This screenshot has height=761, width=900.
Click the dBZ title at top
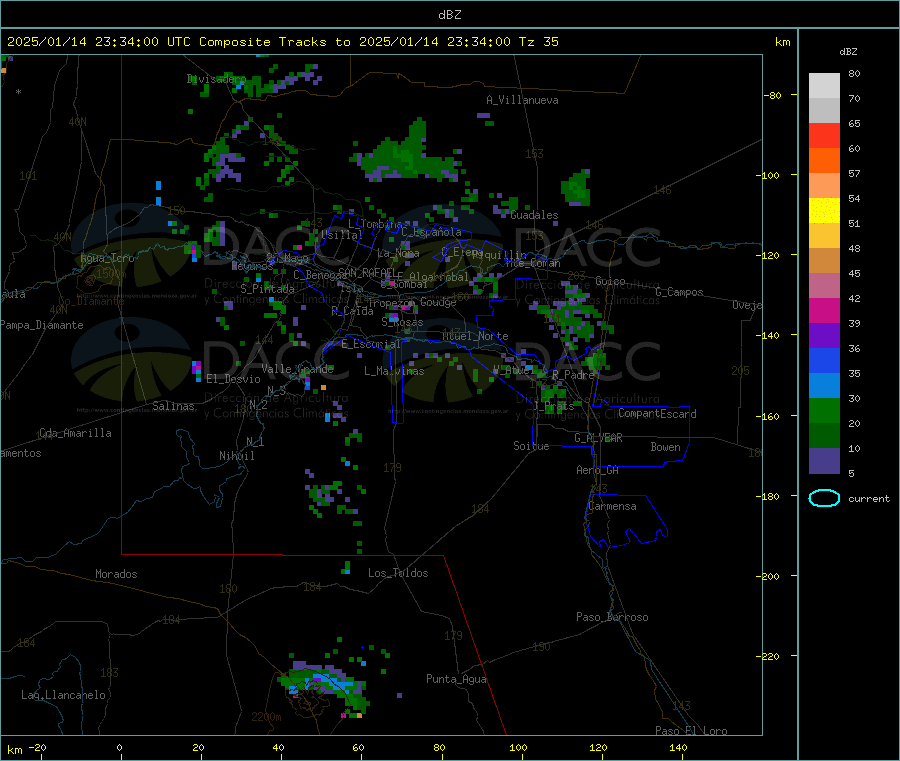click(449, 15)
